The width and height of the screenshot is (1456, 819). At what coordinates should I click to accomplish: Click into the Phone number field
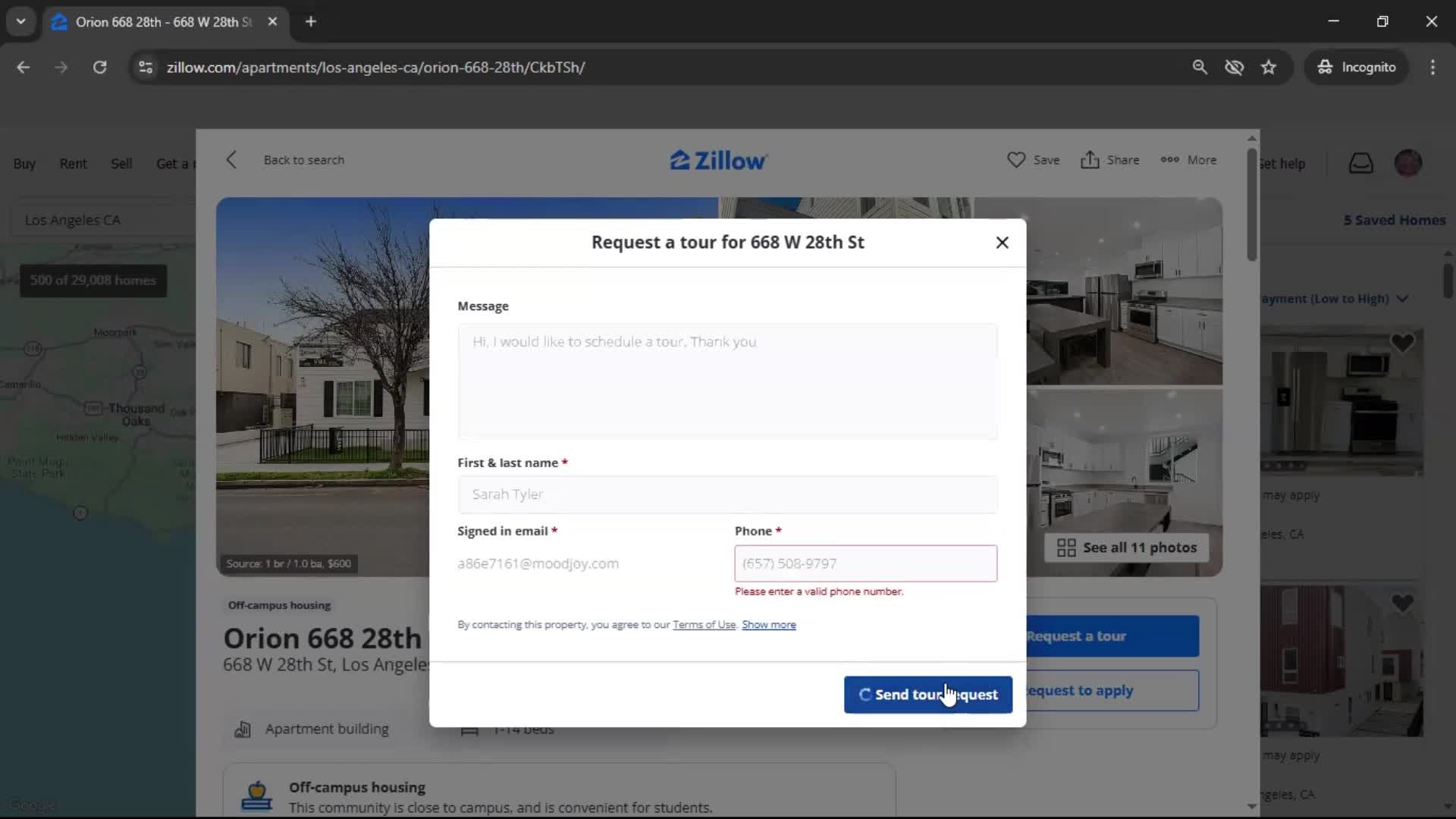[865, 563]
